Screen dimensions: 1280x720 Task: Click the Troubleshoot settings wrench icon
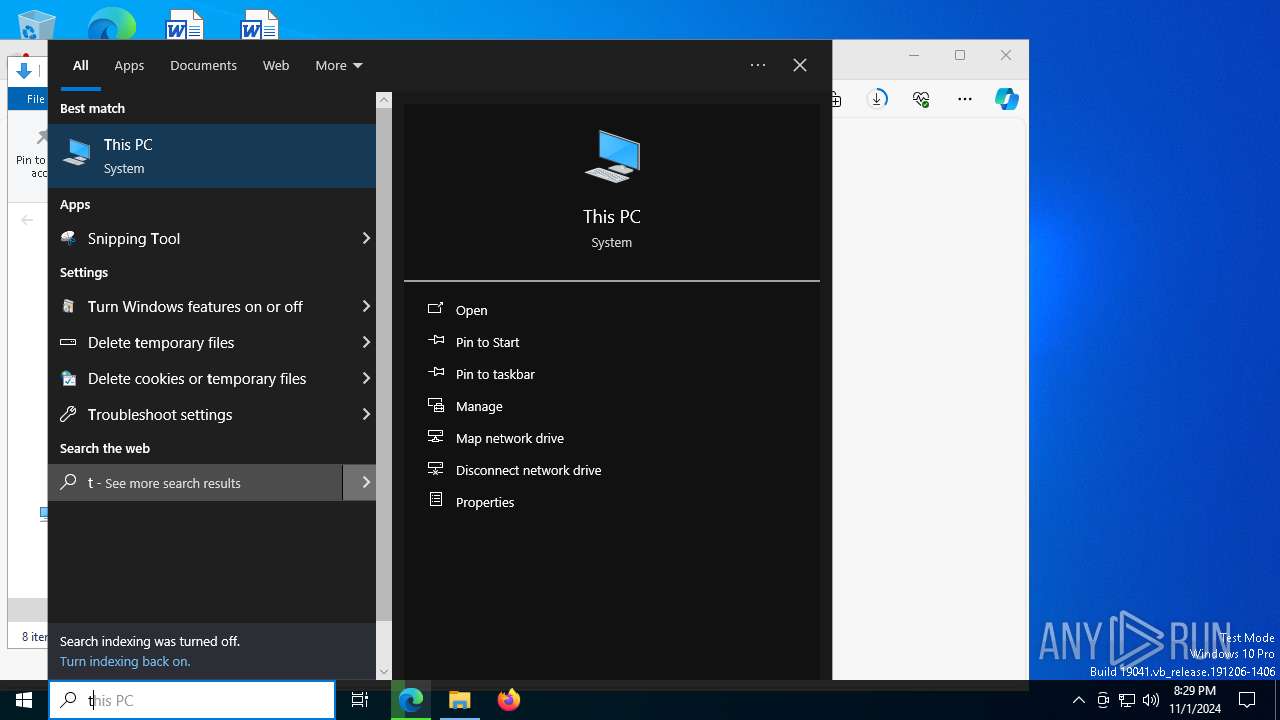(68, 414)
